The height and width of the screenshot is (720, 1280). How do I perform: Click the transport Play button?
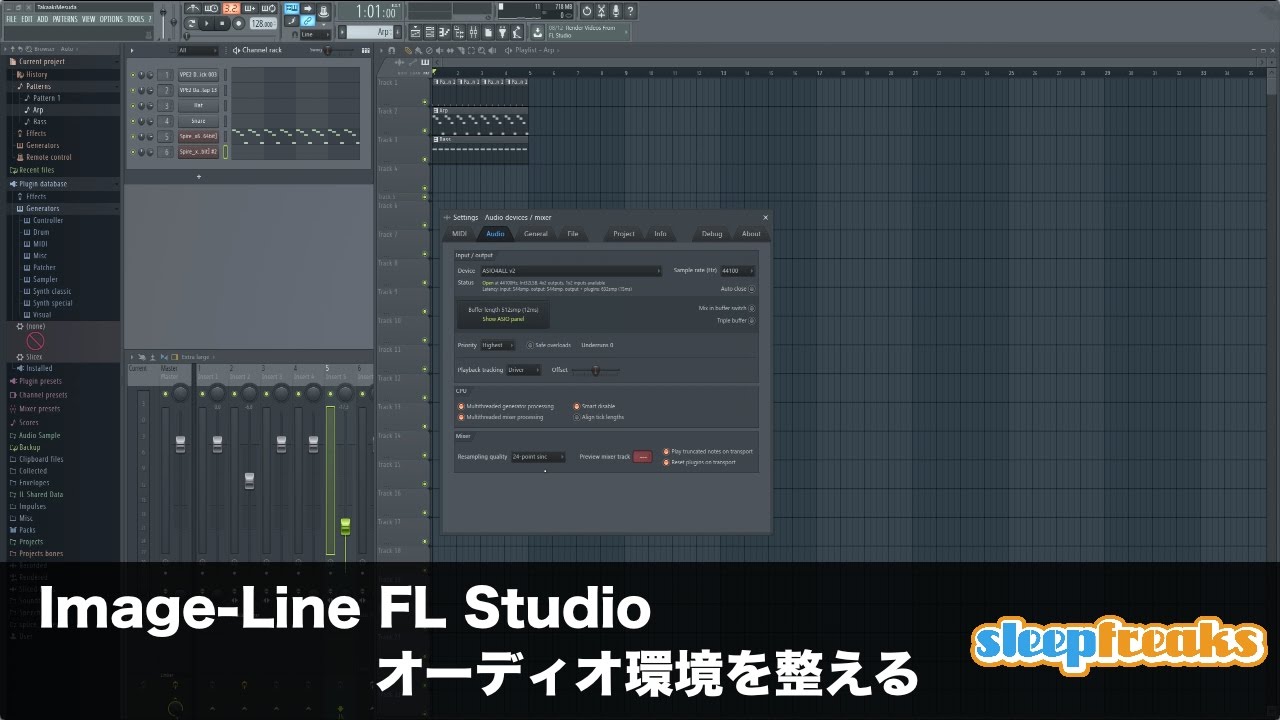point(207,23)
